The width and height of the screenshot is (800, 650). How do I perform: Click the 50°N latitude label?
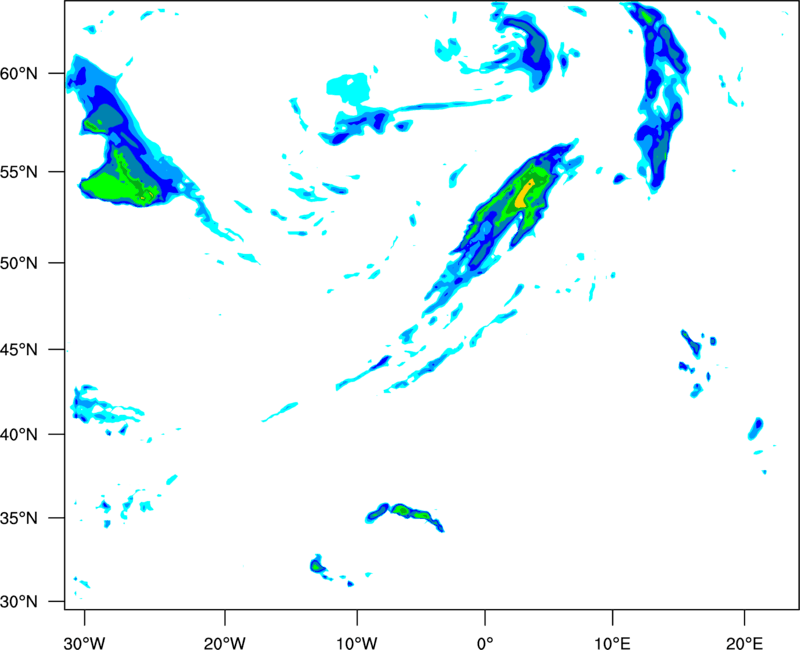[19, 263]
